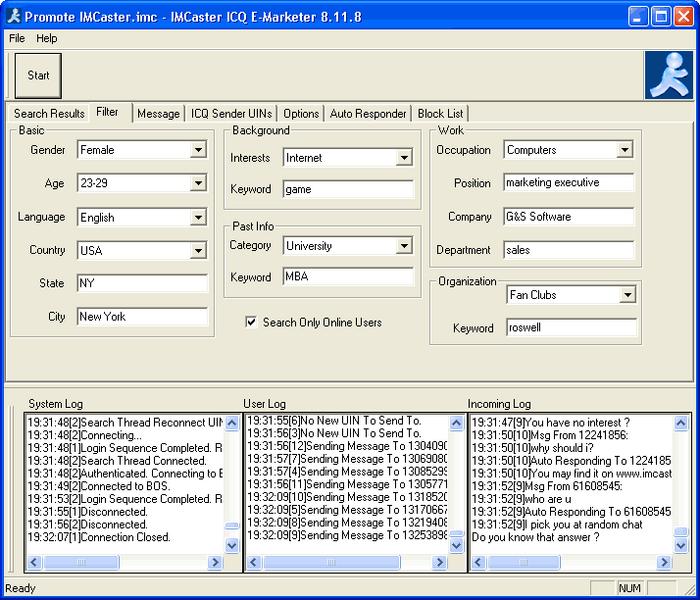
Task: Select Incoming Log line 'Do you know that answer ?'
Action: [535, 537]
